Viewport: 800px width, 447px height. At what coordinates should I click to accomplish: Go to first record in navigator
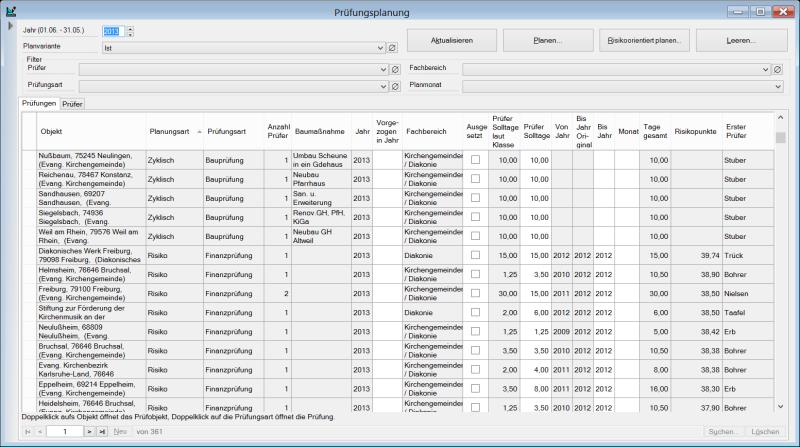(x=28, y=432)
